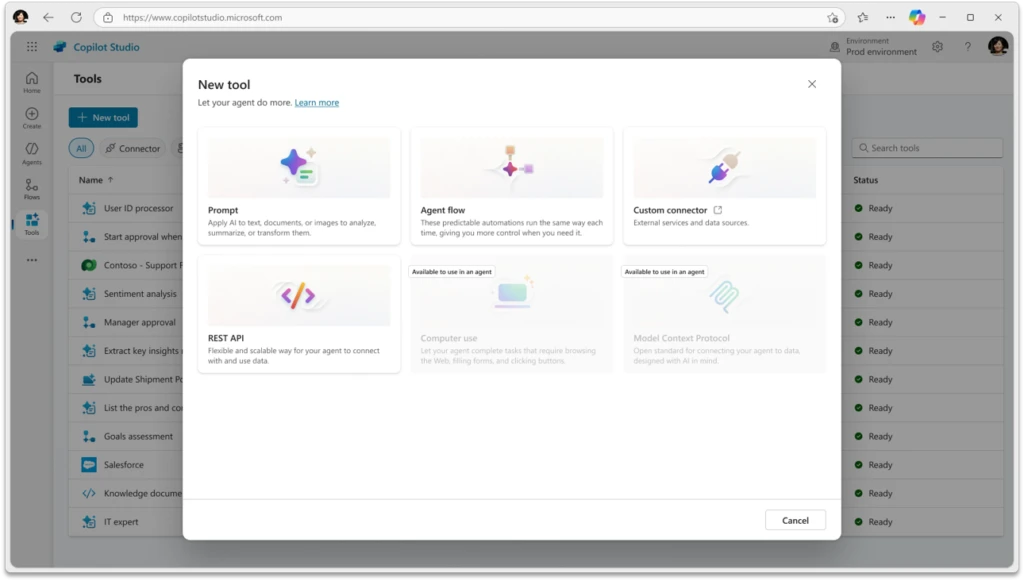1024x581 pixels.
Task: Open the Agents section from the sidebar
Action: click(x=31, y=148)
